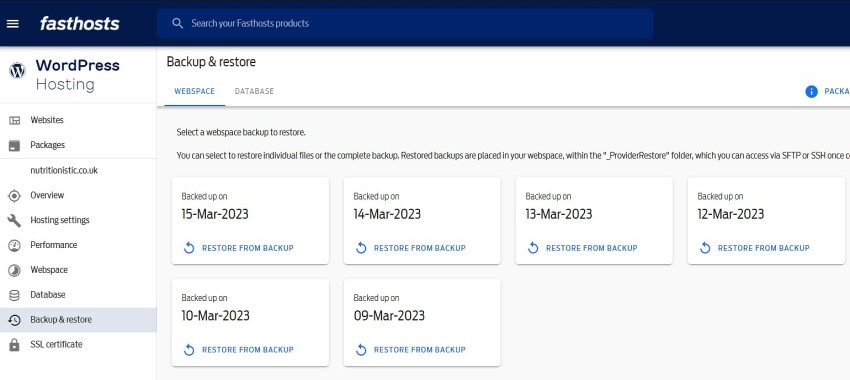The image size is (850, 380).
Task: Click the 13-Mar-2023 date text
Action: coord(559,214)
